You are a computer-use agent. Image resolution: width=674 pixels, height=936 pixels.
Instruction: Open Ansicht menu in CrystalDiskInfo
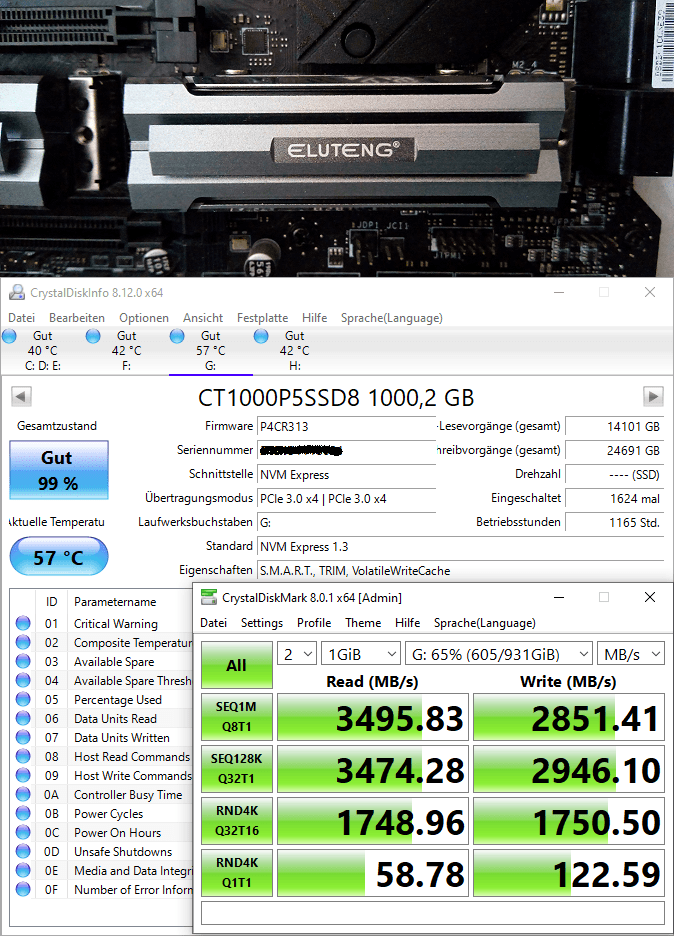click(202, 318)
